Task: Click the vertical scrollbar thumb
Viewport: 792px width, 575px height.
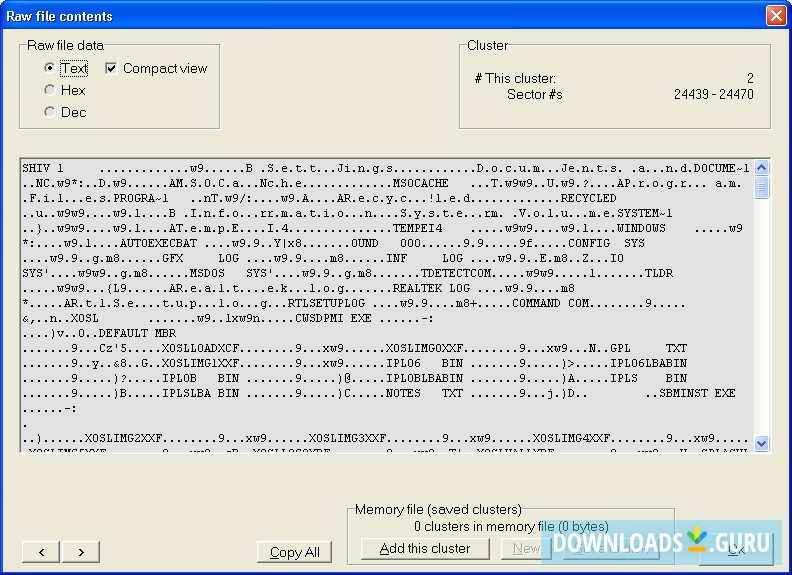Action: pos(762,187)
